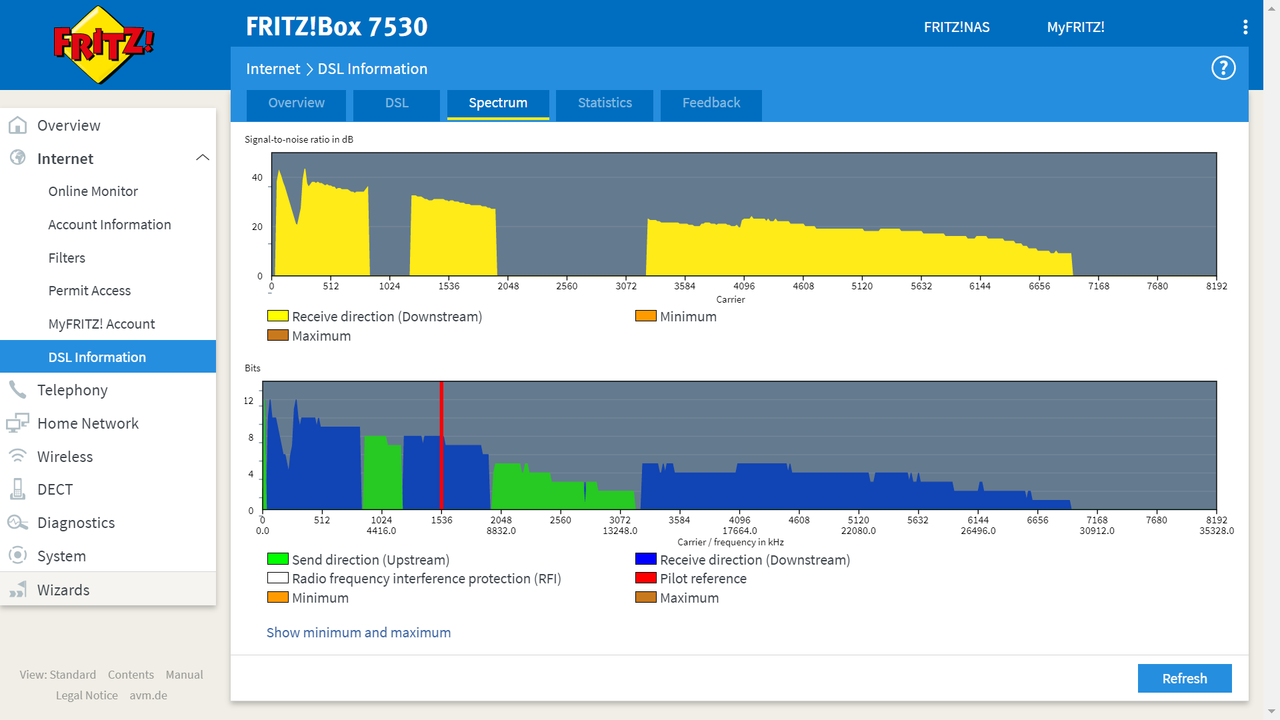
Task: Click the Wizards icon
Action: click(17, 590)
